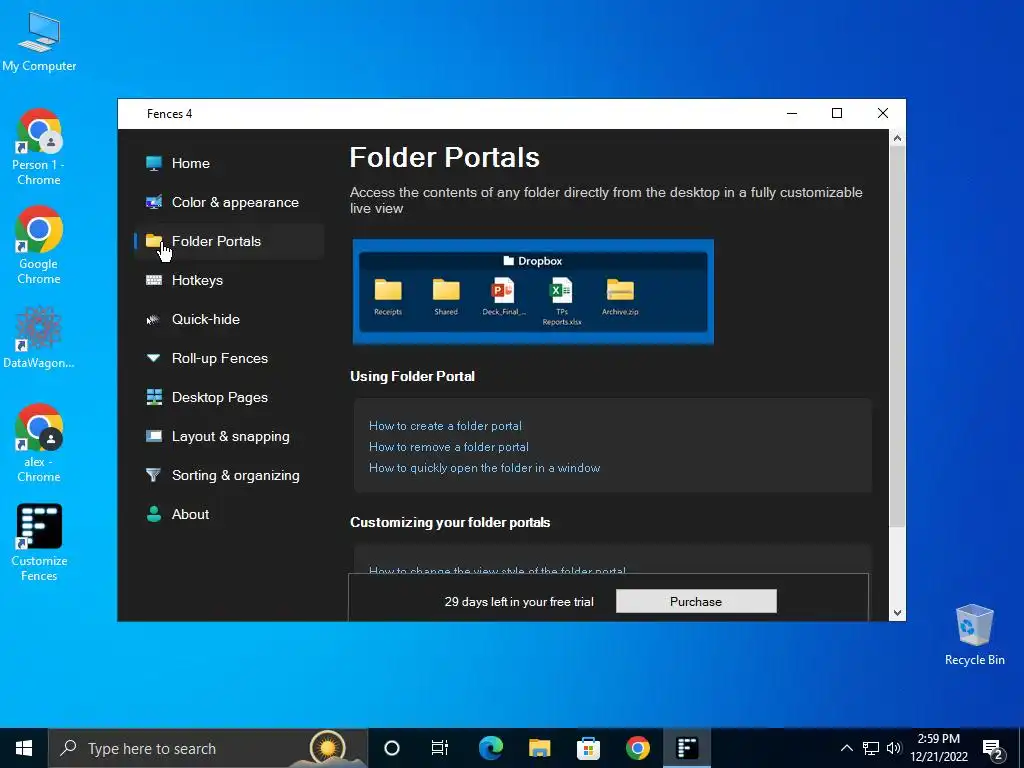Select Person 1 - Chrome desktop shortcut
The image size is (1024, 768).
[39, 148]
